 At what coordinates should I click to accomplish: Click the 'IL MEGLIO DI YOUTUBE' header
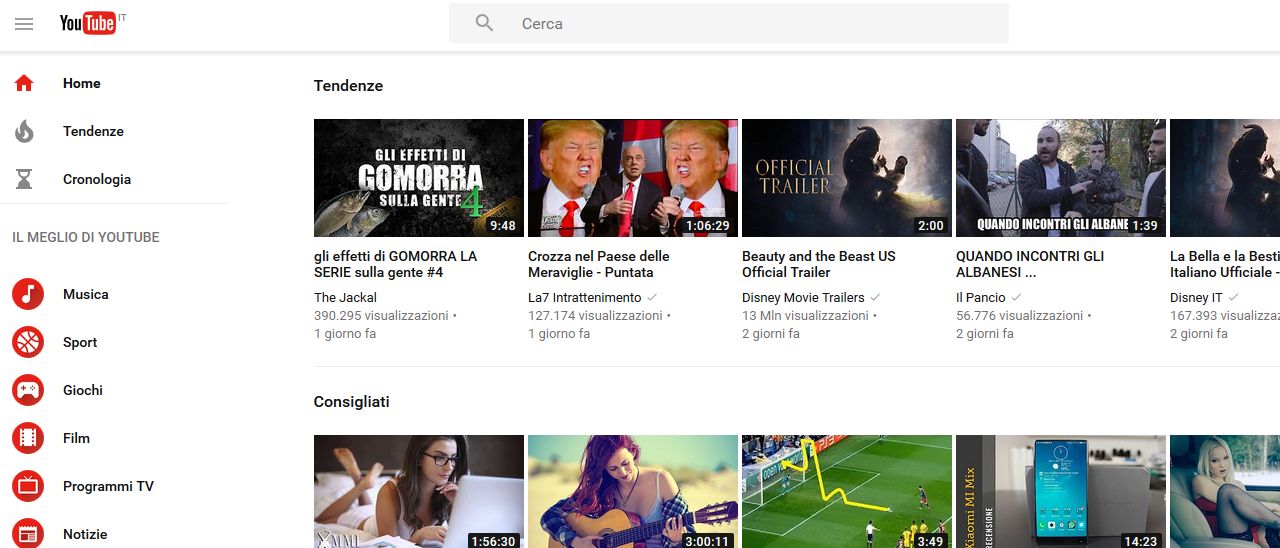86,237
